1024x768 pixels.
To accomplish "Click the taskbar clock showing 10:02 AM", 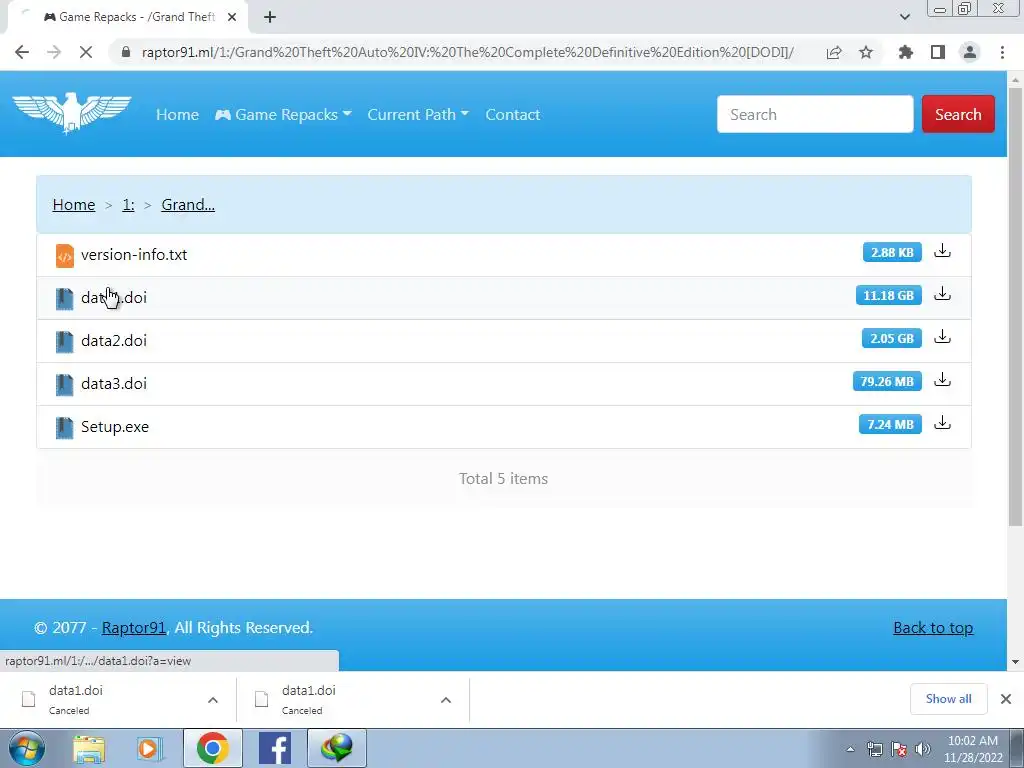I will coord(972,749).
